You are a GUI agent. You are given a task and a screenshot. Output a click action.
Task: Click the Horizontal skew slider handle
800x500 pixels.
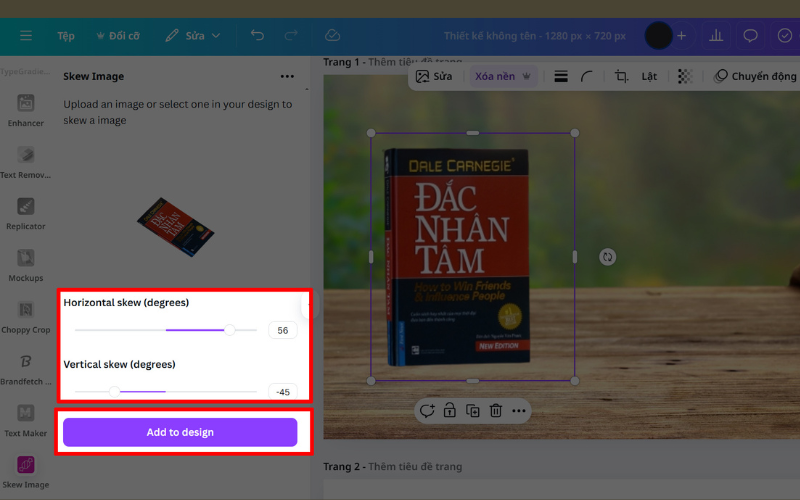coord(230,330)
